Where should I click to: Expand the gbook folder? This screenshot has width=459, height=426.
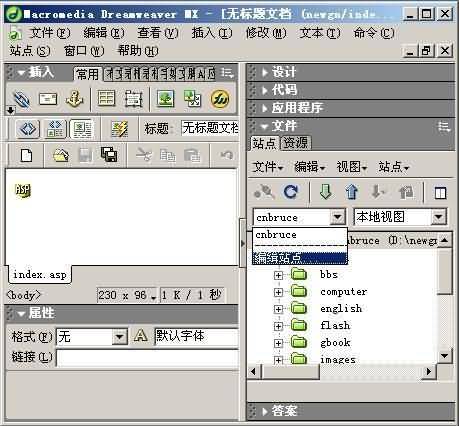(x=278, y=343)
